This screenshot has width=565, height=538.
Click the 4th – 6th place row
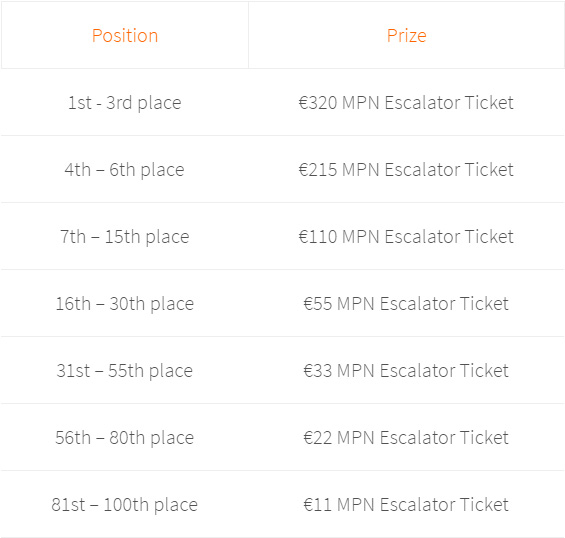(282, 169)
